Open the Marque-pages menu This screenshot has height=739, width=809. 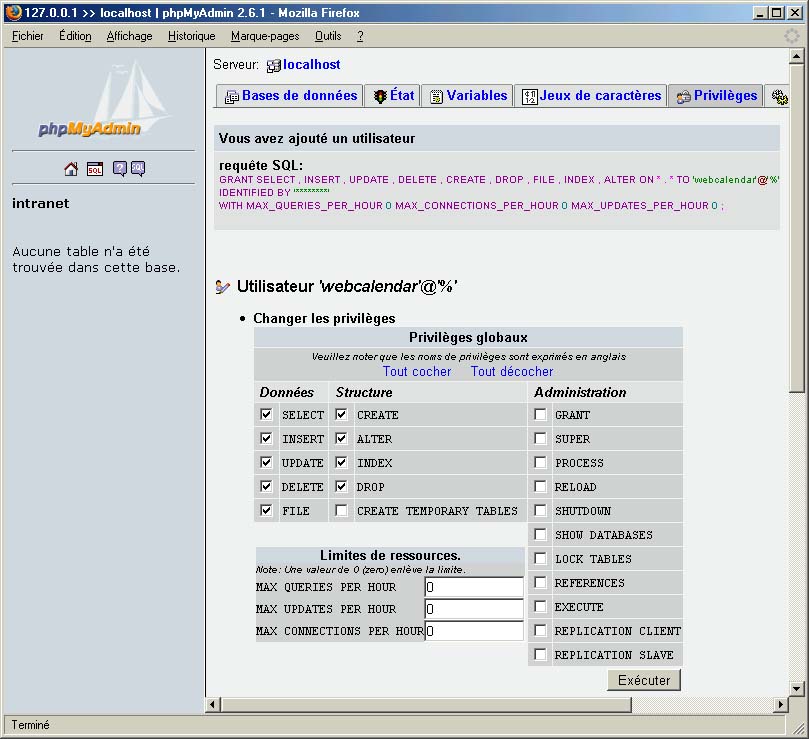pyautogui.click(x=265, y=36)
